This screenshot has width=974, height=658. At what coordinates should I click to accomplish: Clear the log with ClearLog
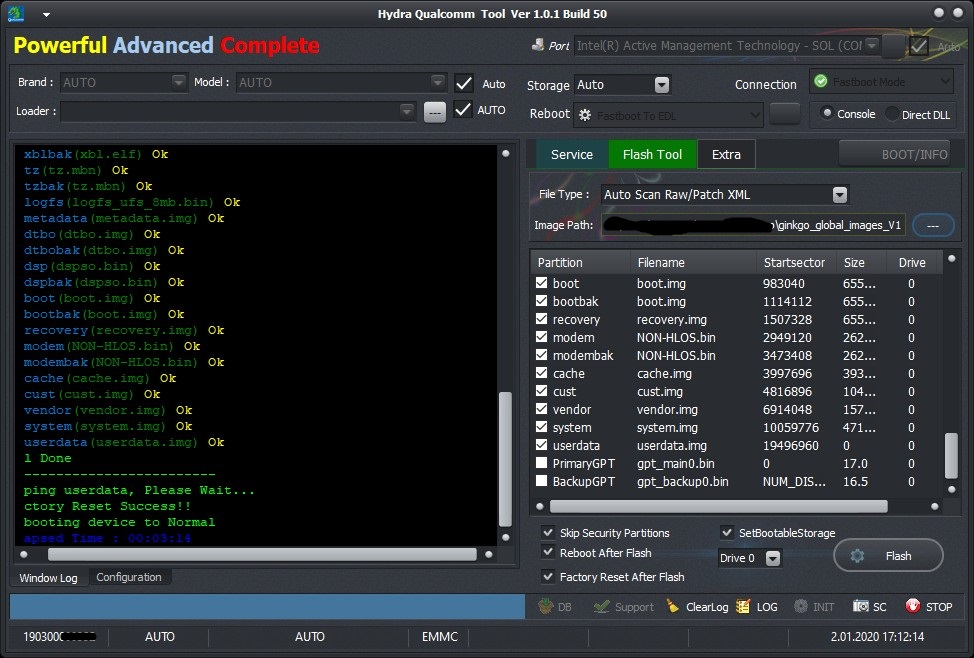pos(697,606)
